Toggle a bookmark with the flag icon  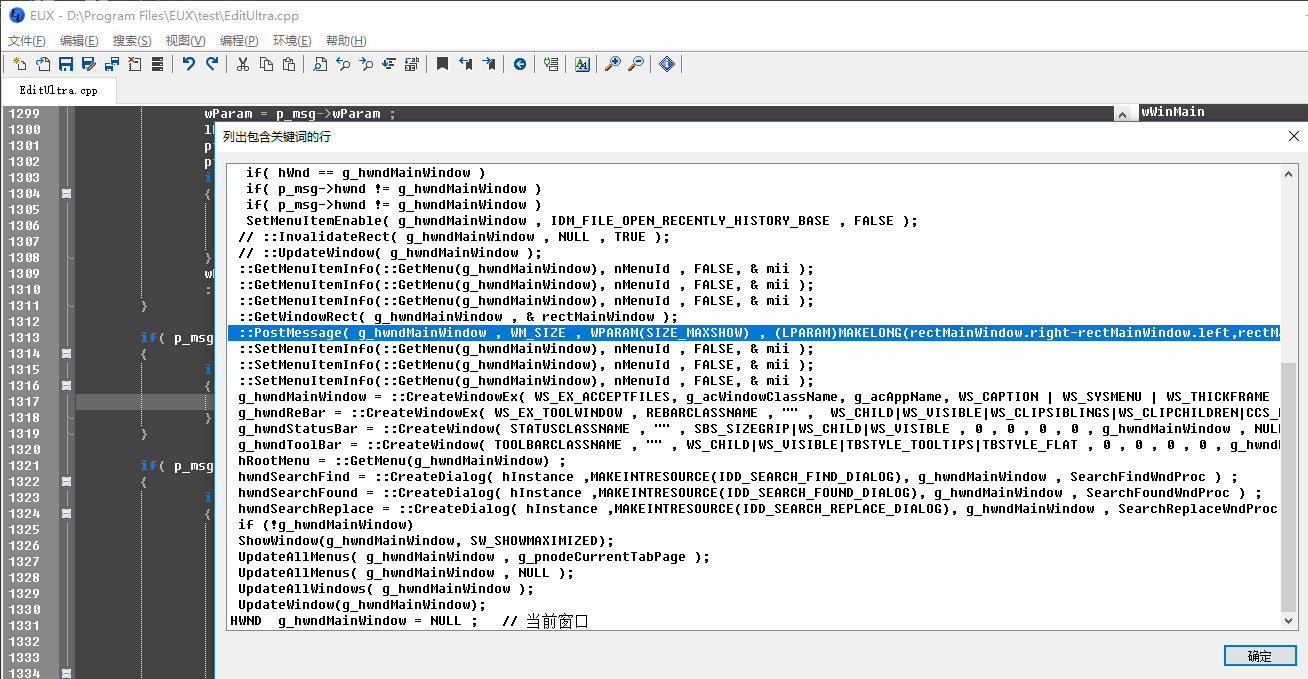tap(443, 64)
